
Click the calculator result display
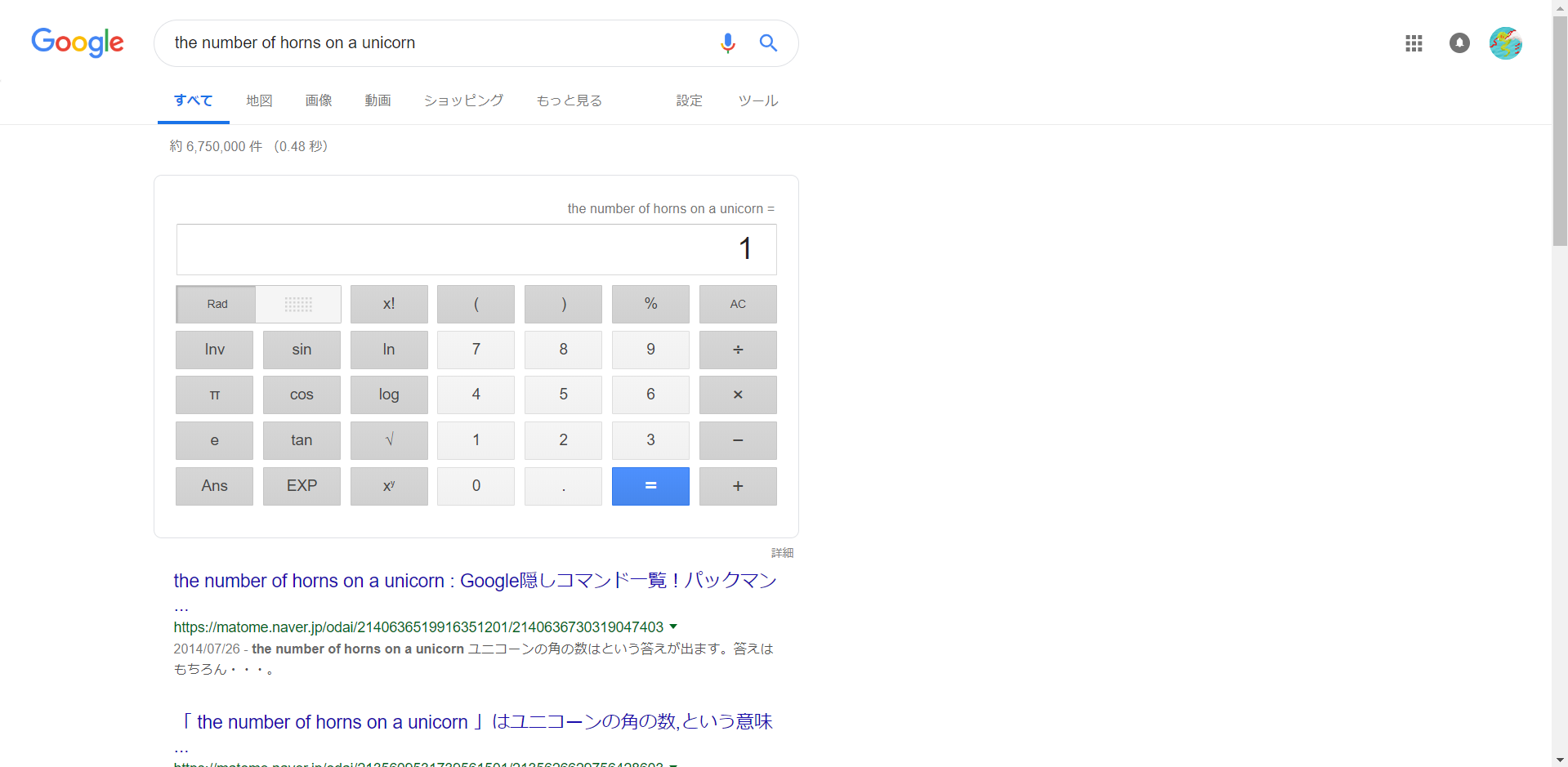click(x=476, y=249)
